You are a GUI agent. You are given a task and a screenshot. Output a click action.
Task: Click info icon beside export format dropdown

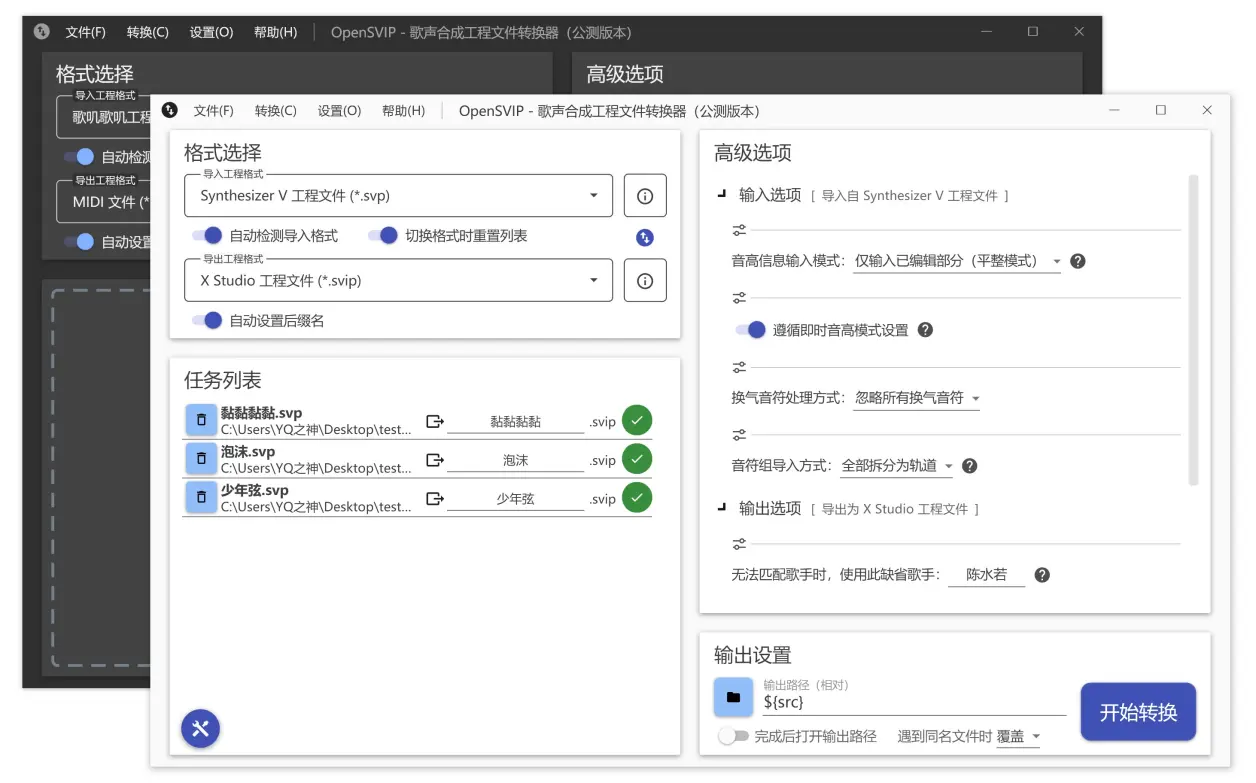tap(645, 281)
